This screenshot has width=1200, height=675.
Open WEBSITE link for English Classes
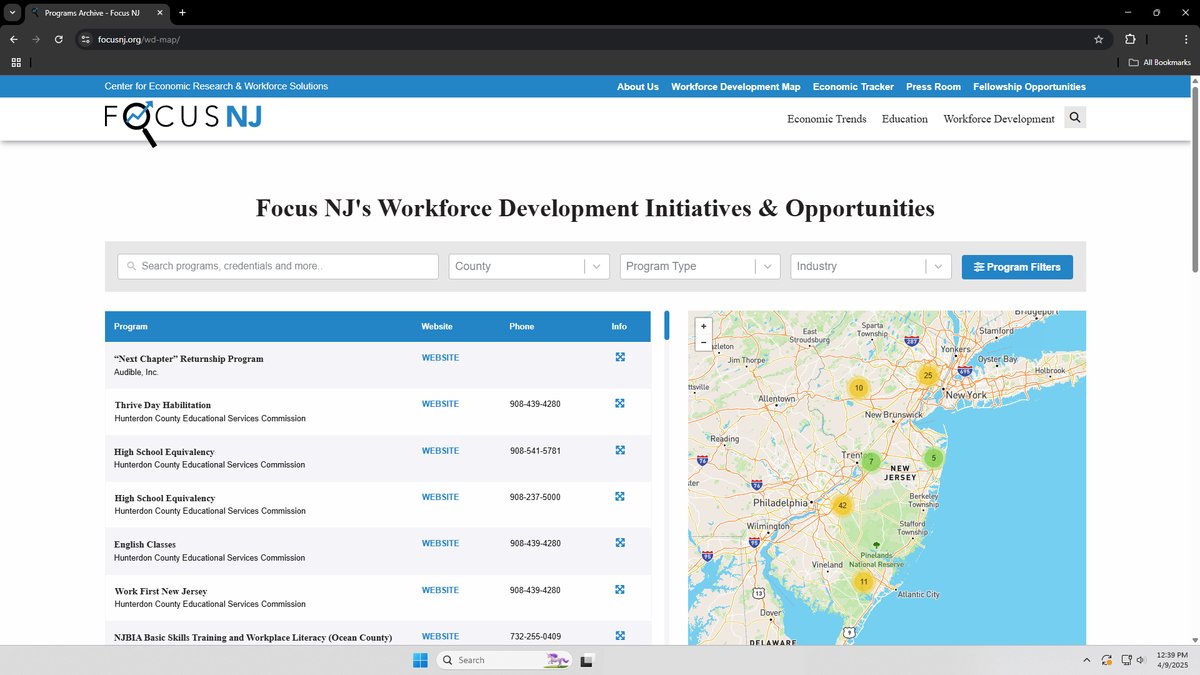pyautogui.click(x=440, y=544)
